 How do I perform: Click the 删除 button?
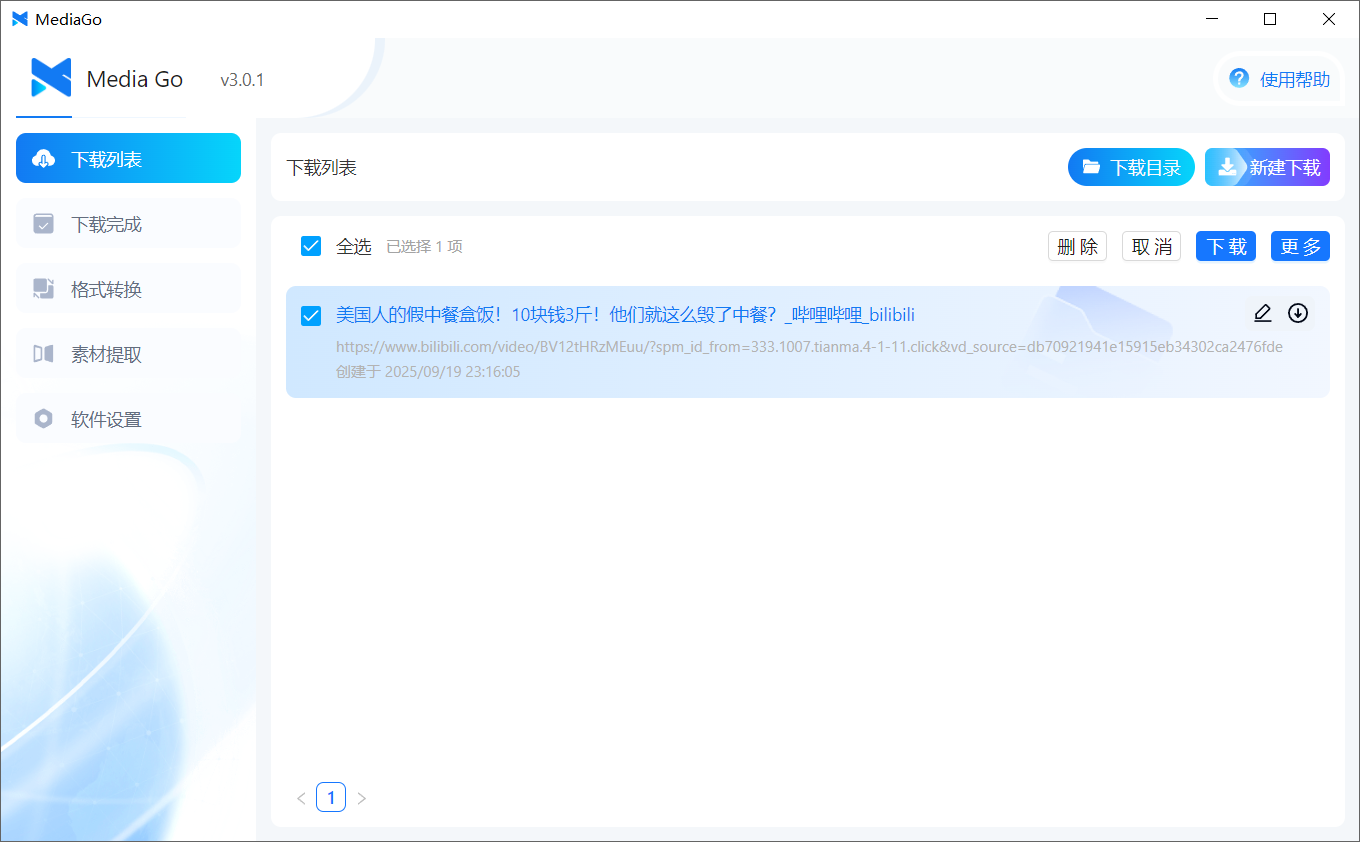click(1077, 246)
